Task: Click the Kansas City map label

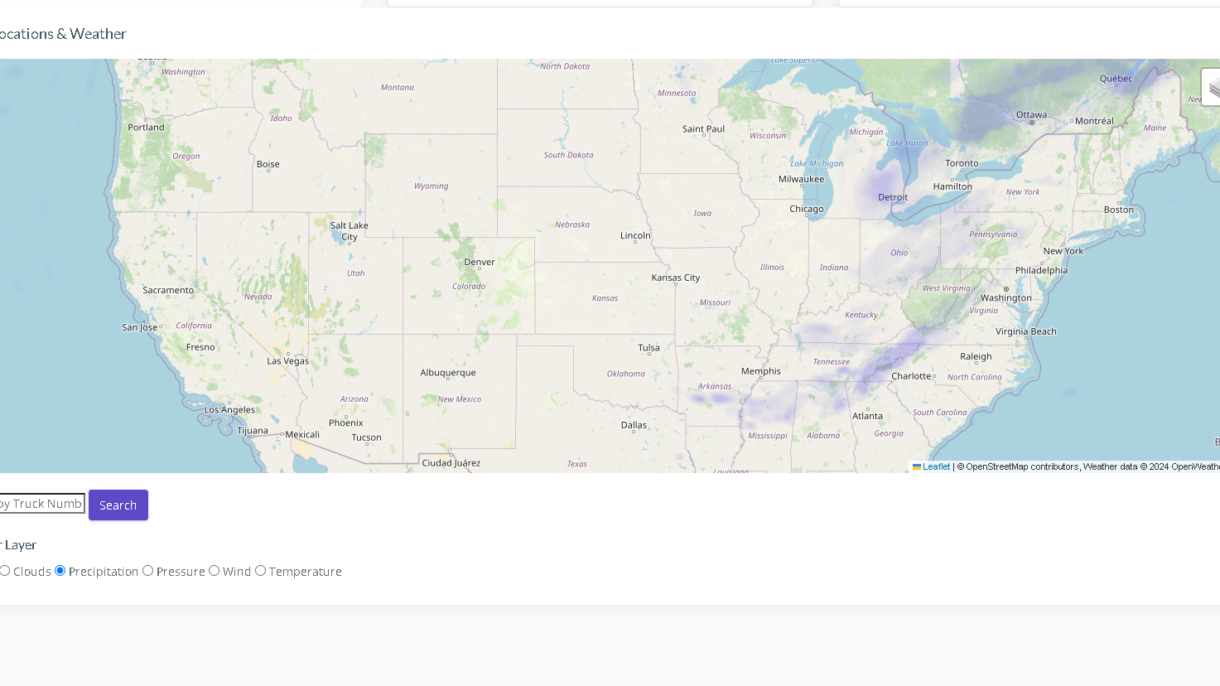Action: pos(676,277)
